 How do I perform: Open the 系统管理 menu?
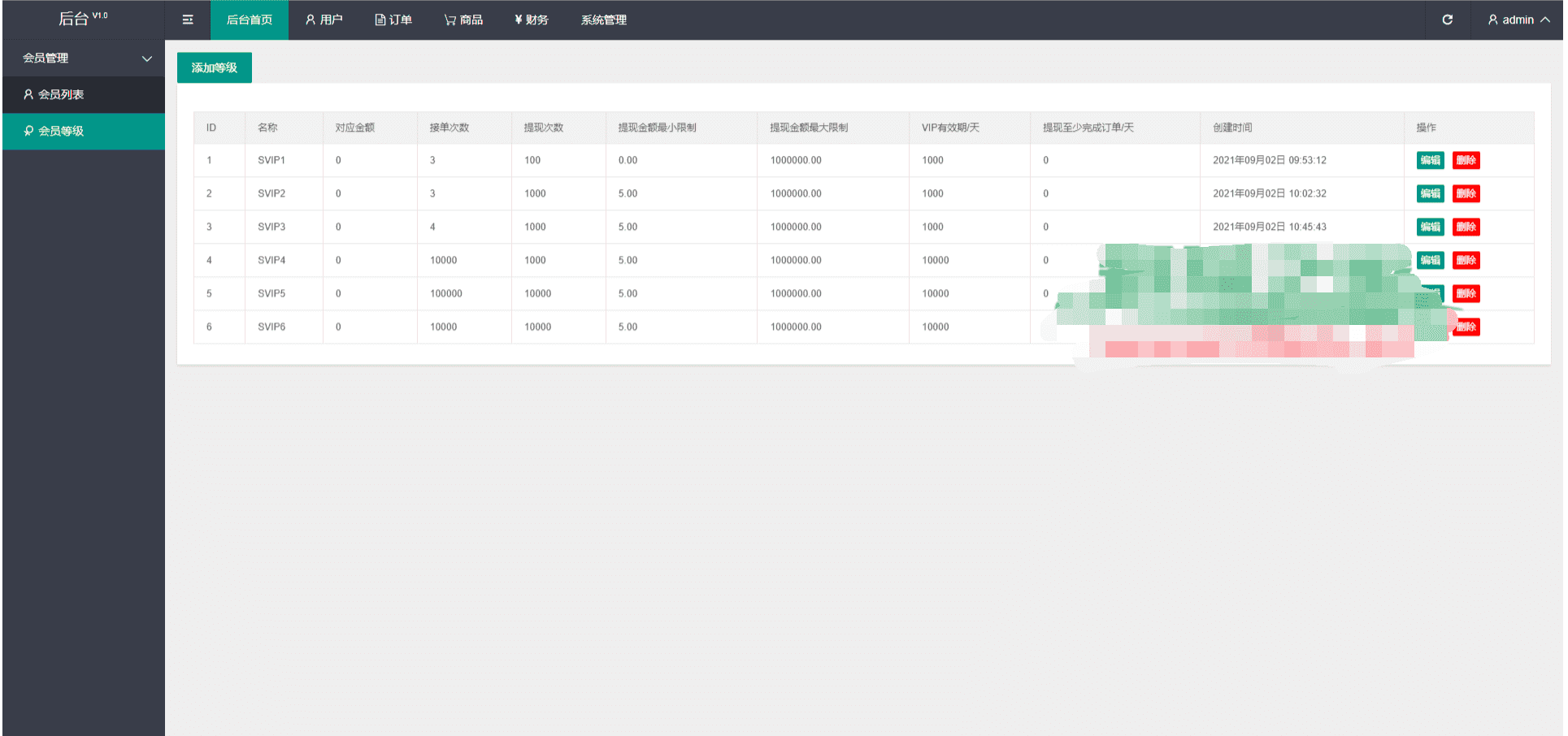[x=603, y=20]
